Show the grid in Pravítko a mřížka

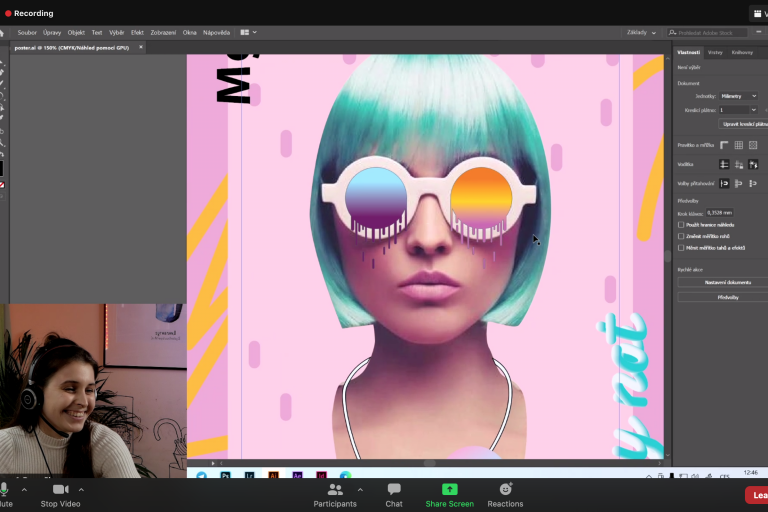(x=738, y=145)
